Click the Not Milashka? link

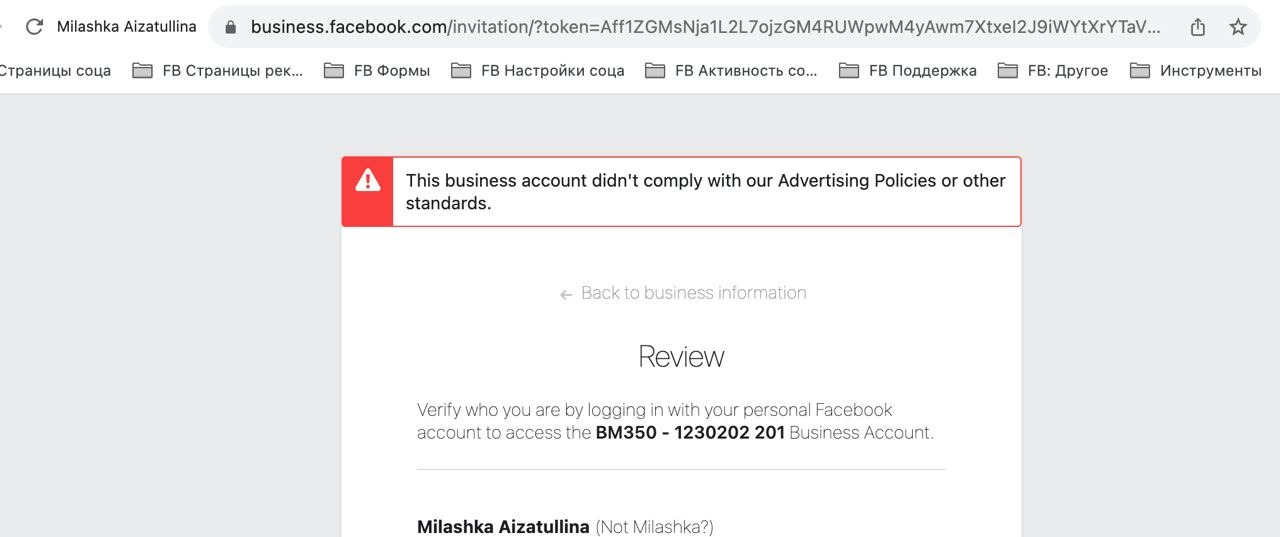coord(654,527)
